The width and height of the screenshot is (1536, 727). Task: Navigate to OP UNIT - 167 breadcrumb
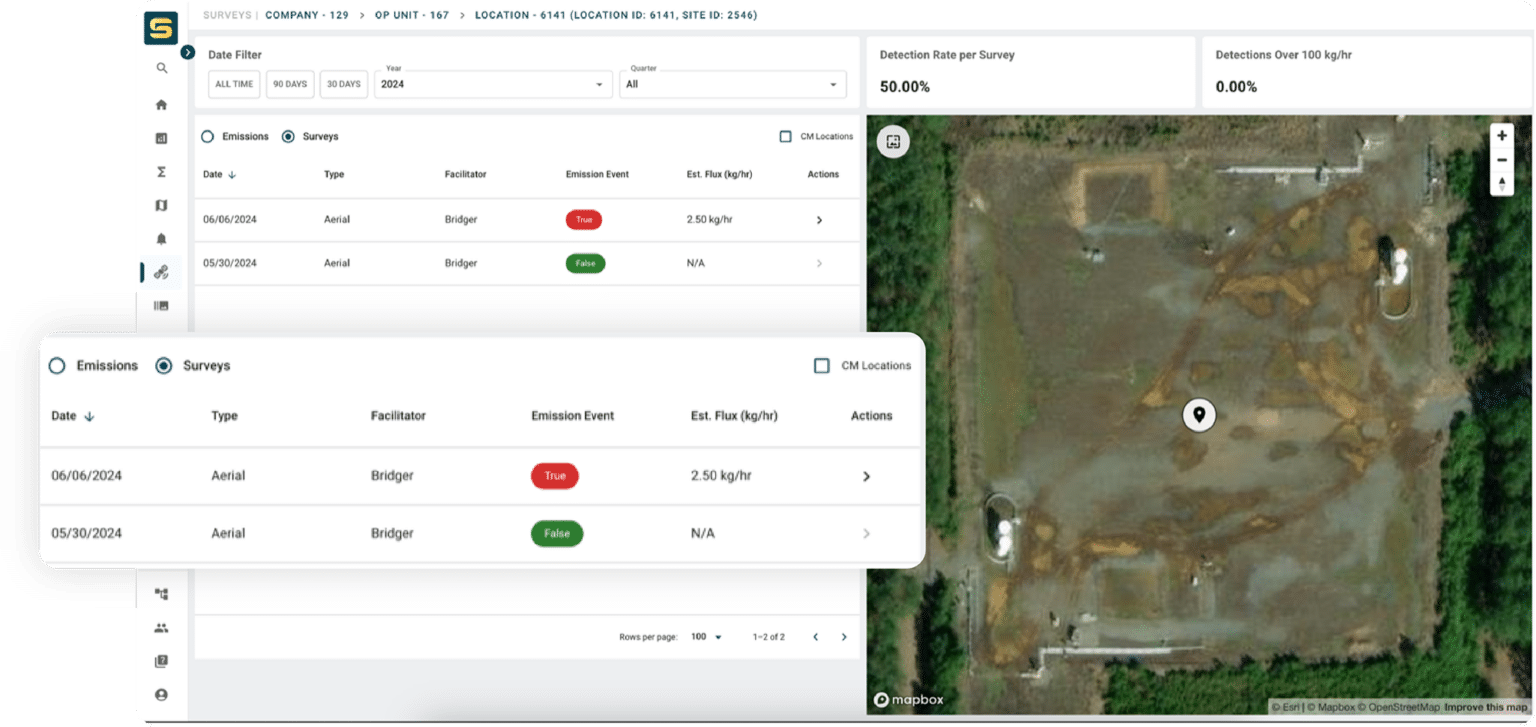click(x=412, y=15)
